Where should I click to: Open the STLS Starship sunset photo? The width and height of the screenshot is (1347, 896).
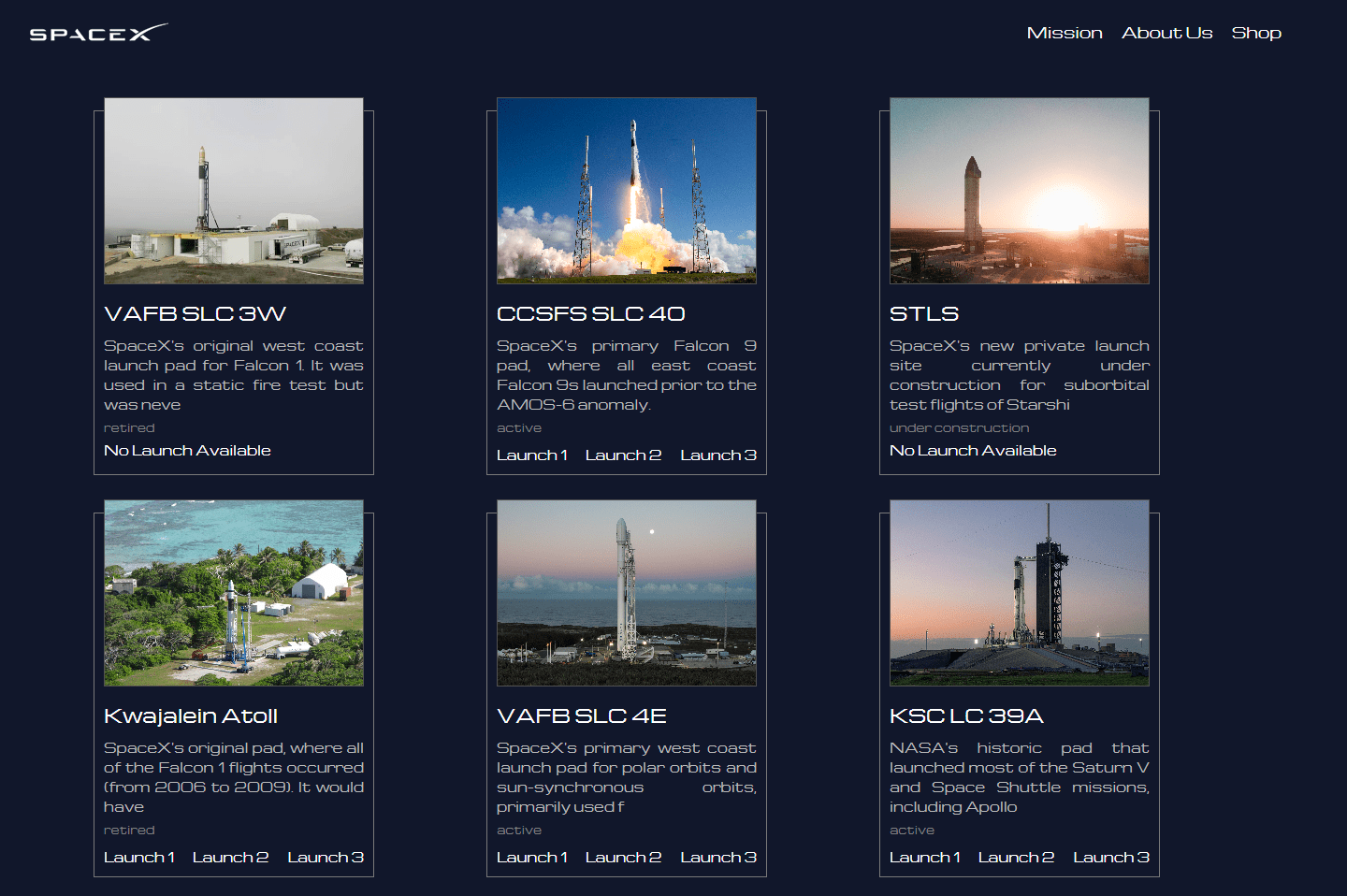point(1020,191)
